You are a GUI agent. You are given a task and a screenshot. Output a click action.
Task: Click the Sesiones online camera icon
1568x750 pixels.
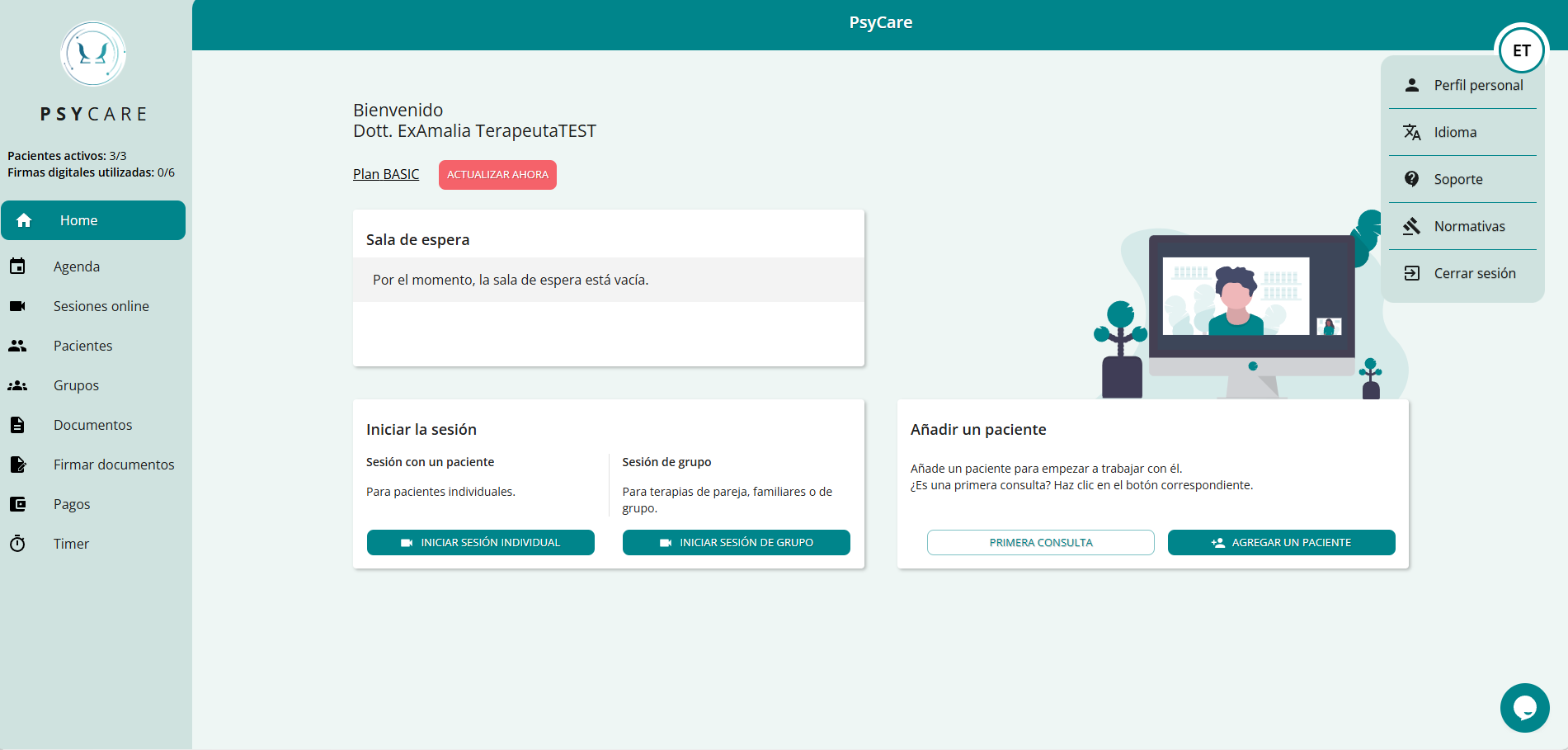[17, 306]
